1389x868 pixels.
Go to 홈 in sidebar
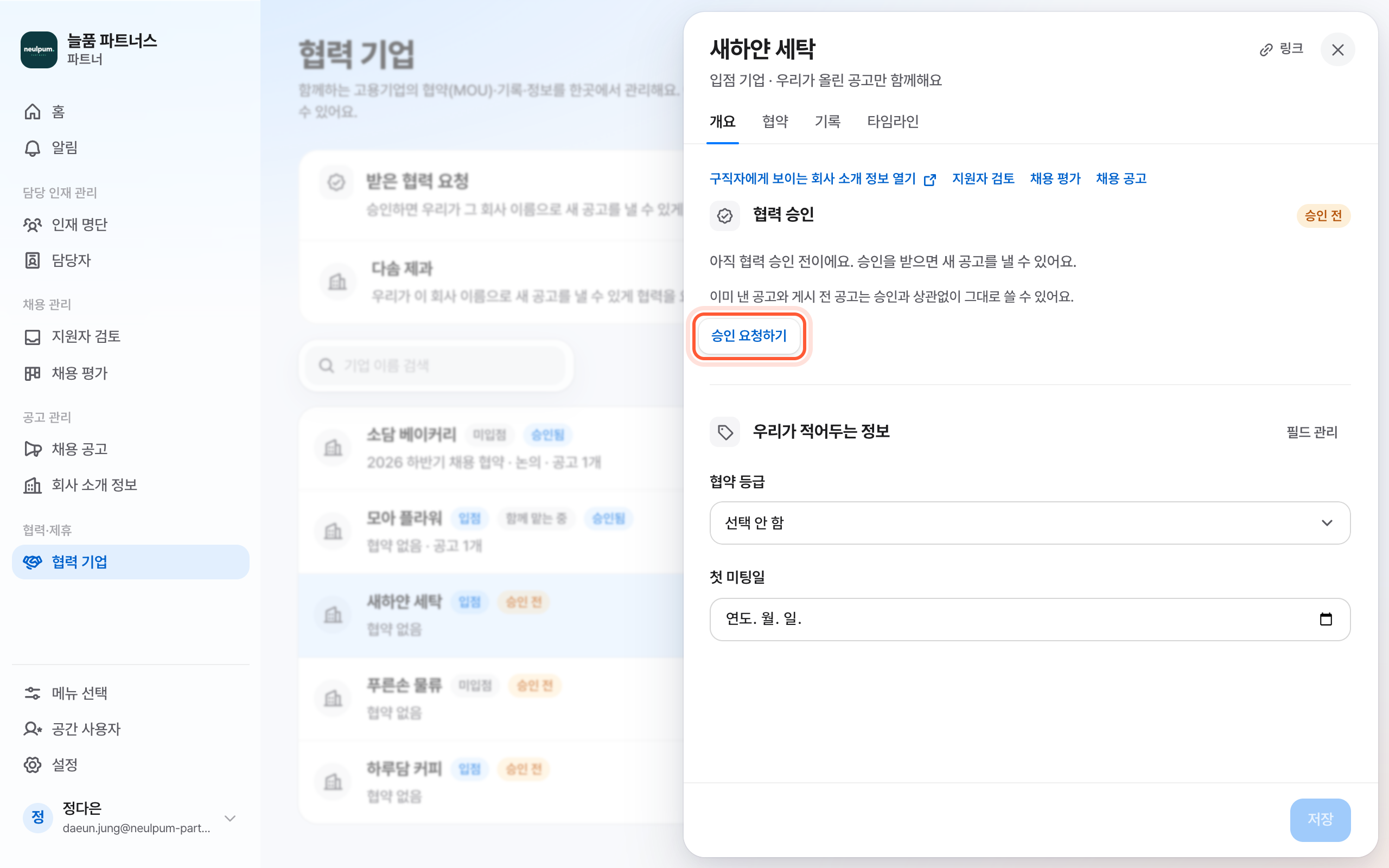130,111
